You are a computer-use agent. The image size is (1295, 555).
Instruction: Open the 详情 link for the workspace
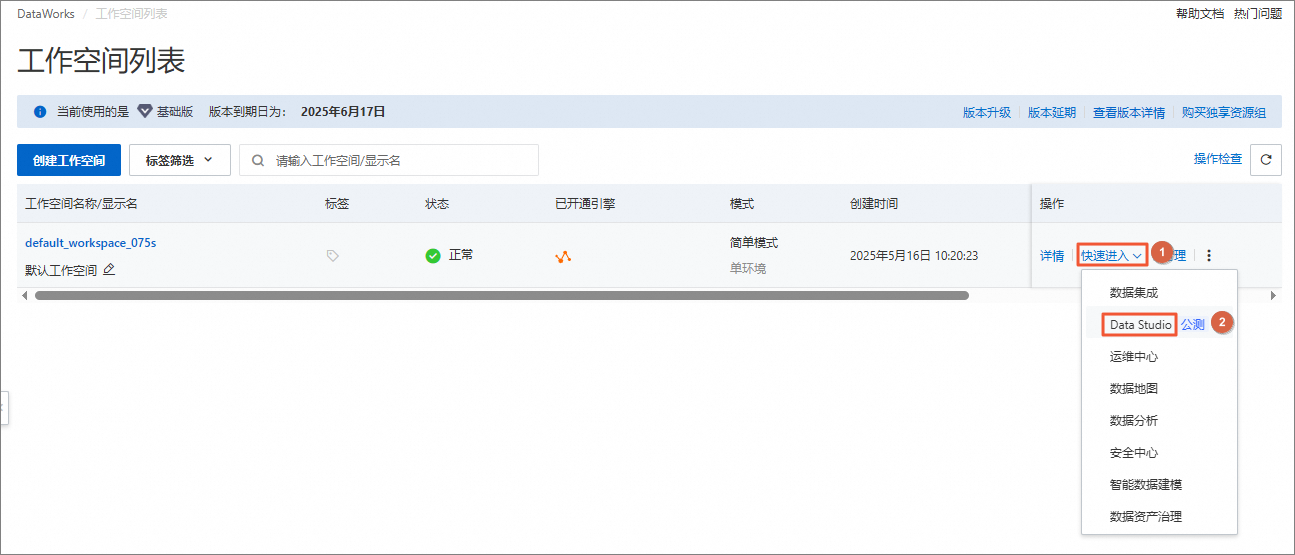point(1052,256)
